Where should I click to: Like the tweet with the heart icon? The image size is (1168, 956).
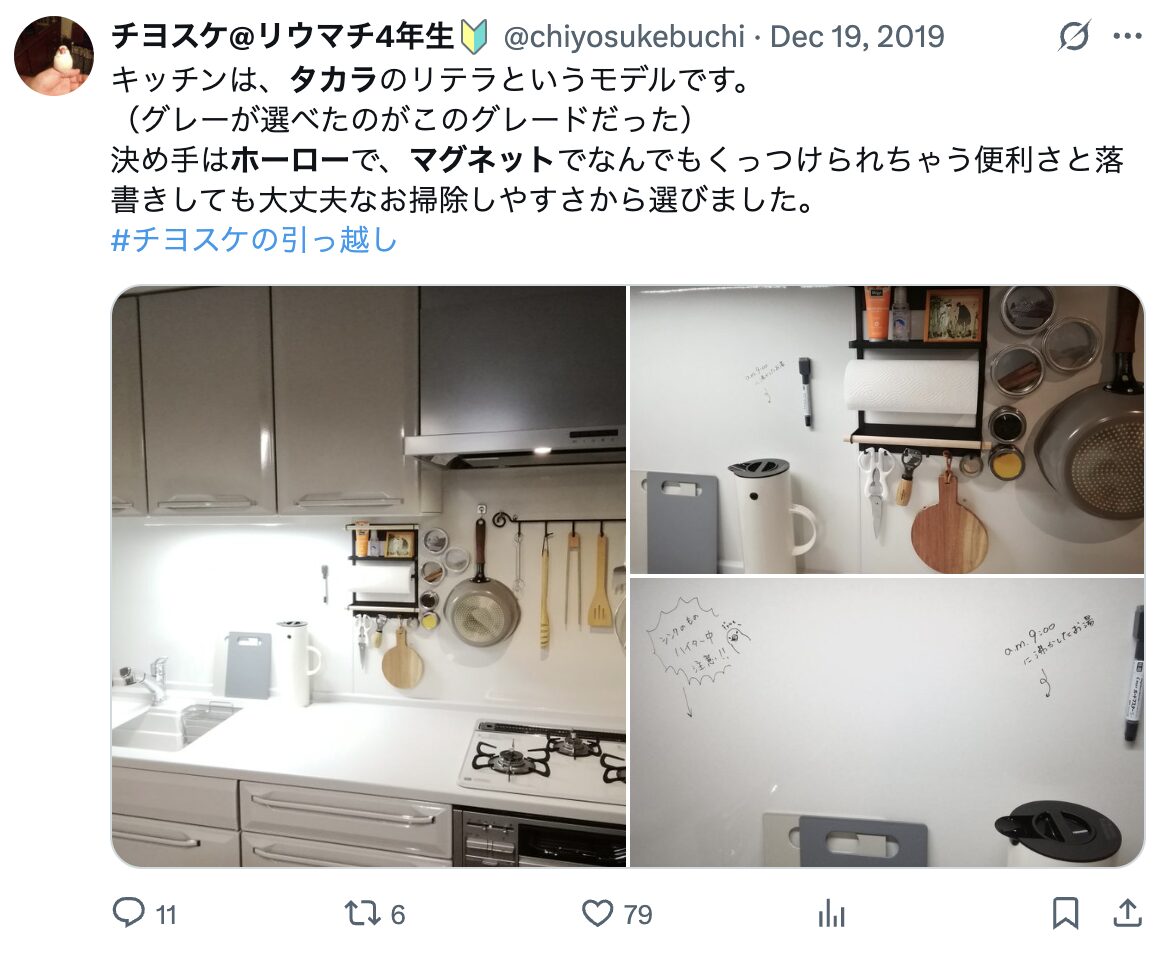[597, 913]
